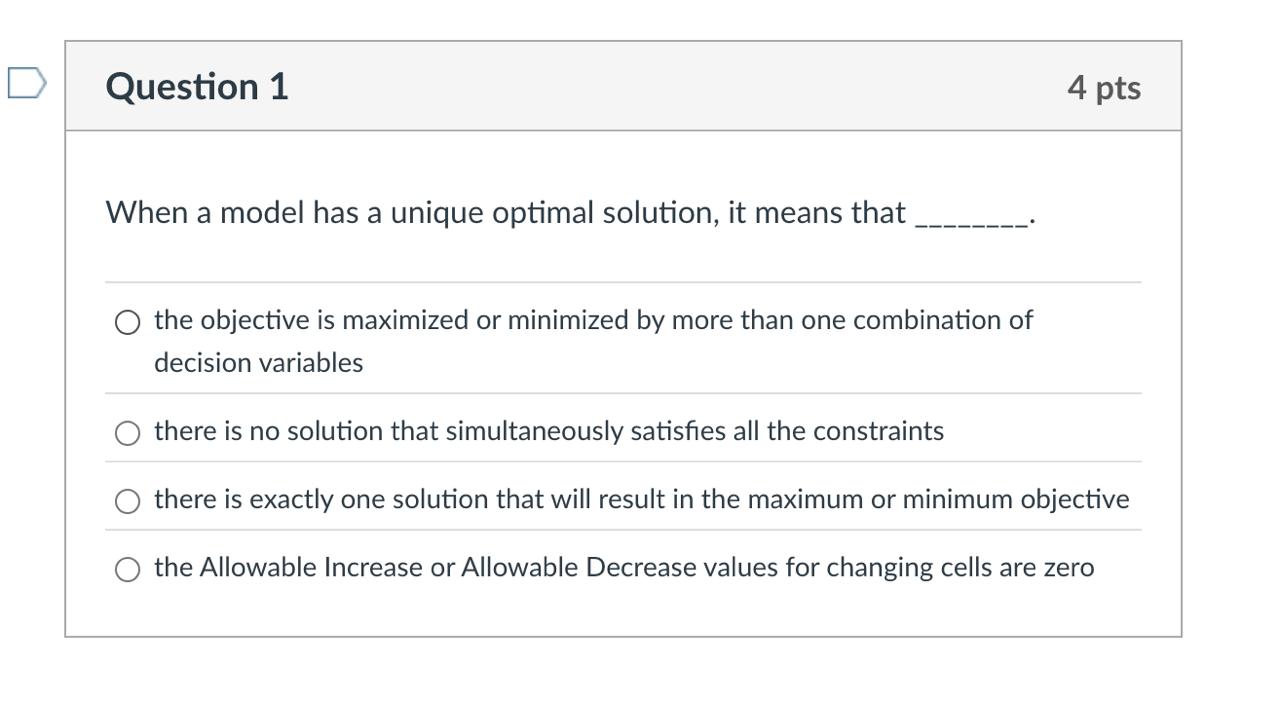
Task: Click the Question 1 header bar
Action: pyautogui.click(x=620, y=87)
